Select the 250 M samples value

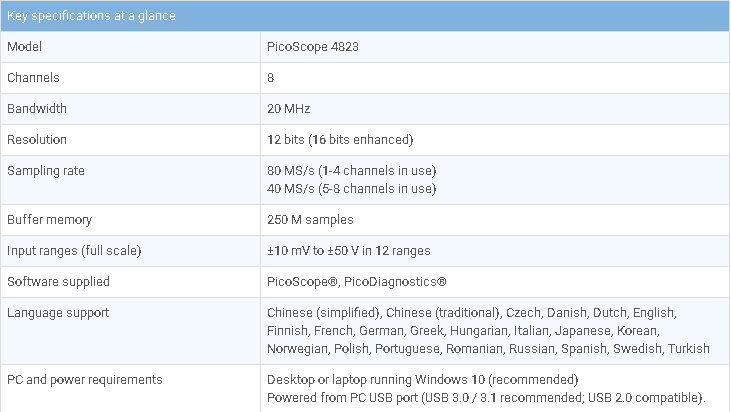pos(310,219)
